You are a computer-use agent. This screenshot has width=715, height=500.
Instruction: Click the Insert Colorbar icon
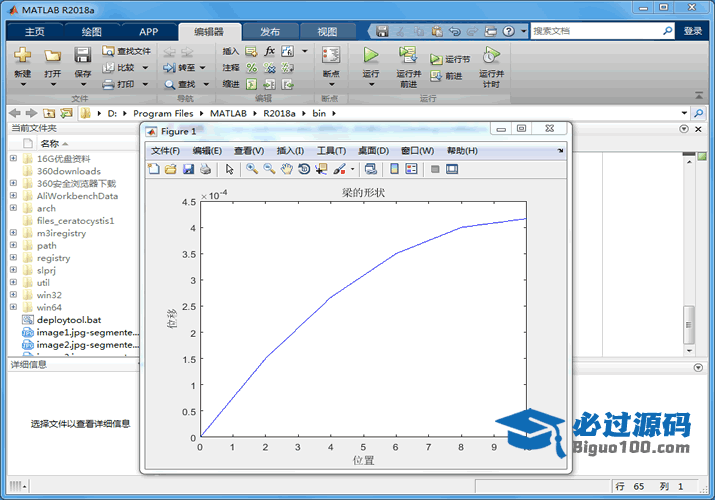pos(394,169)
